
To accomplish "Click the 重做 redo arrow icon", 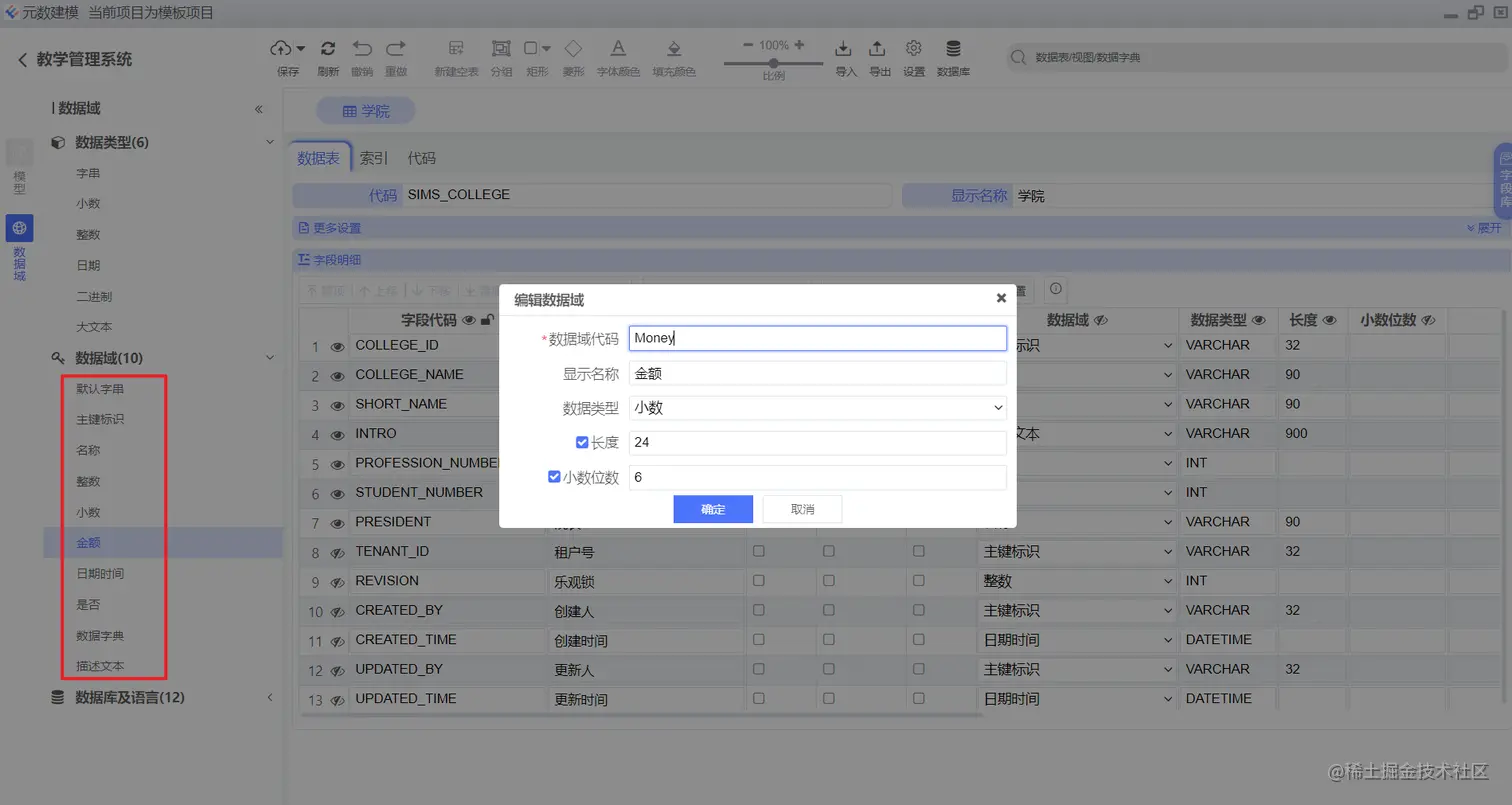I will 396,48.
